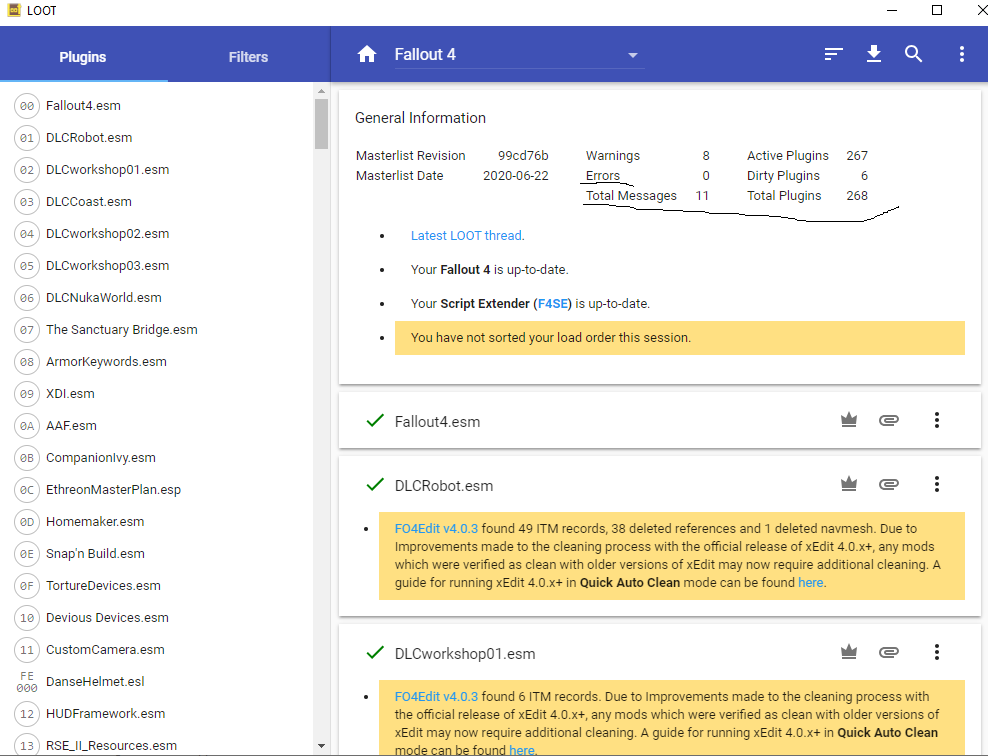
Task: Click the crown icon on DLCworkshop01.esm card
Action: click(849, 653)
